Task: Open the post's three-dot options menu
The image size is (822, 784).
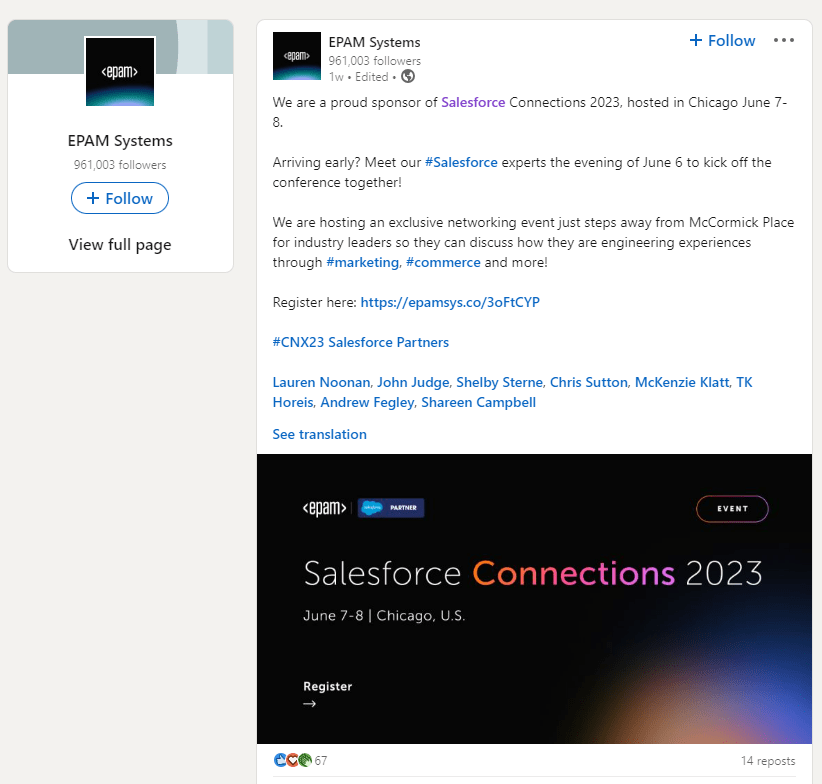Action: pyautogui.click(x=784, y=40)
